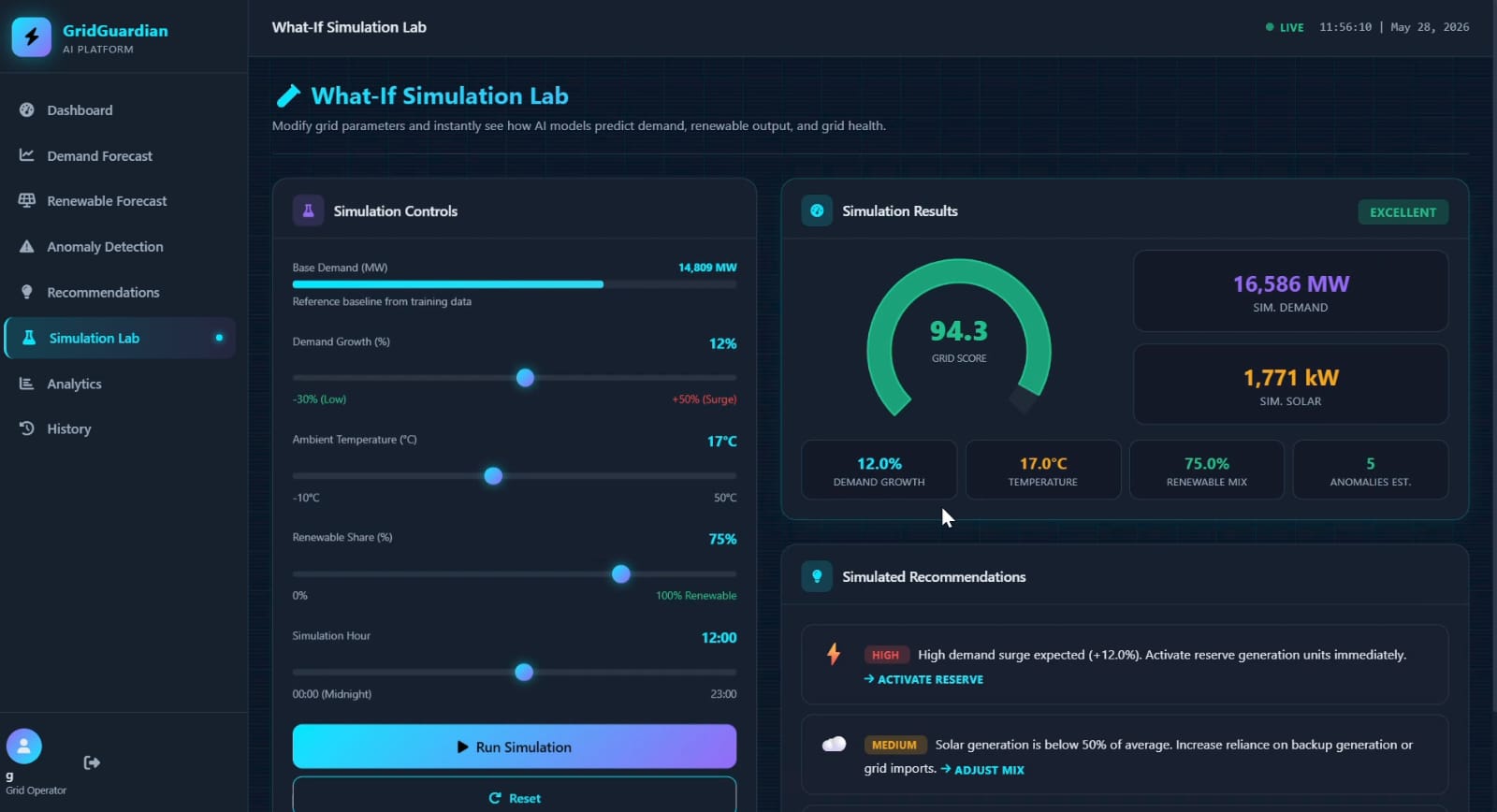This screenshot has width=1497, height=812.
Task: Click the Ambient Temperature slider handle
Action: click(493, 475)
